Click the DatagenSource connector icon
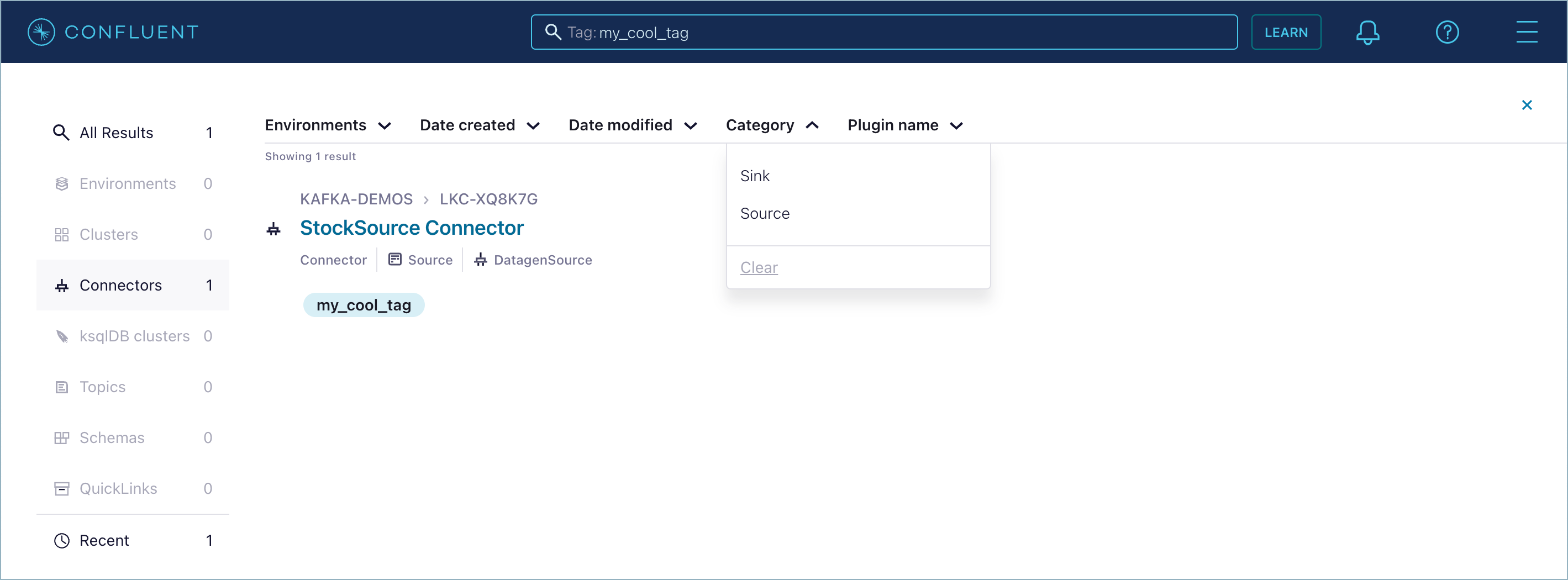 [481, 260]
